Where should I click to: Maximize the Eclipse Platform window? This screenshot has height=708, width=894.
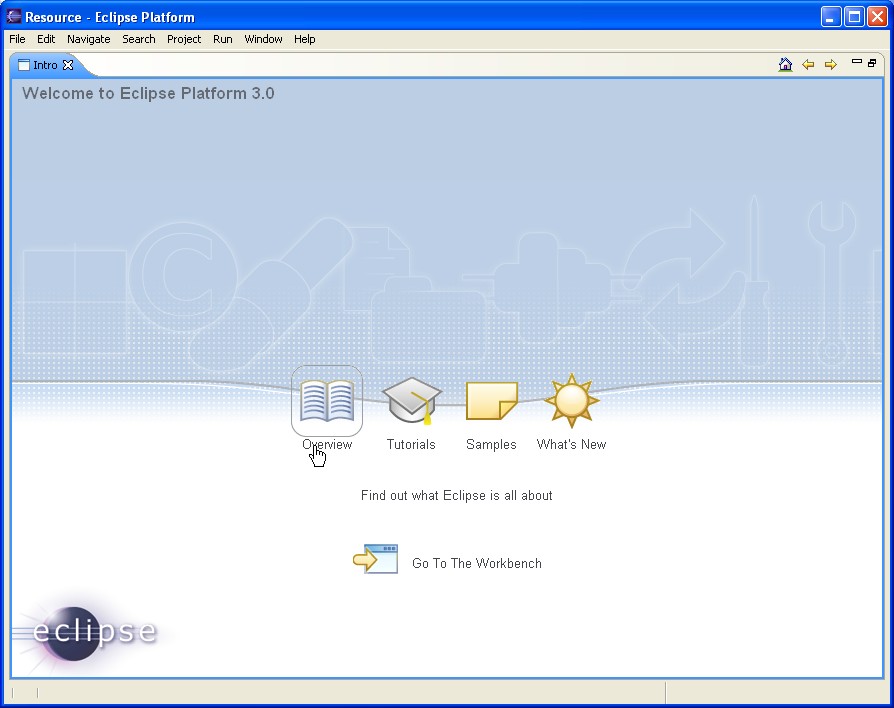pyautogui.click(x=854, y=17)
